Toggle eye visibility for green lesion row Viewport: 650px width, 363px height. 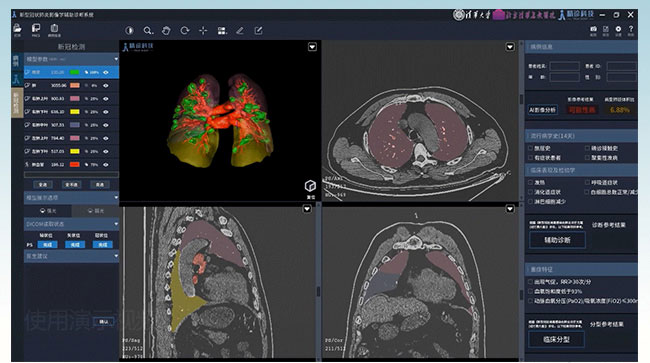[106, 73]
